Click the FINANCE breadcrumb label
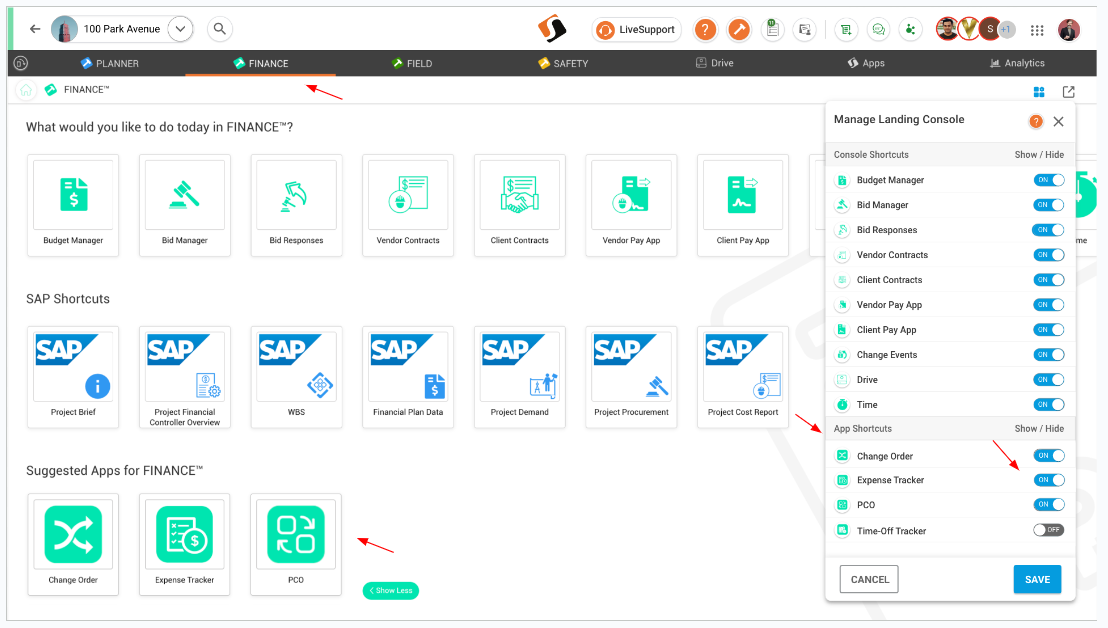This screenshot has height=628, width=1108. coord(86,90)
